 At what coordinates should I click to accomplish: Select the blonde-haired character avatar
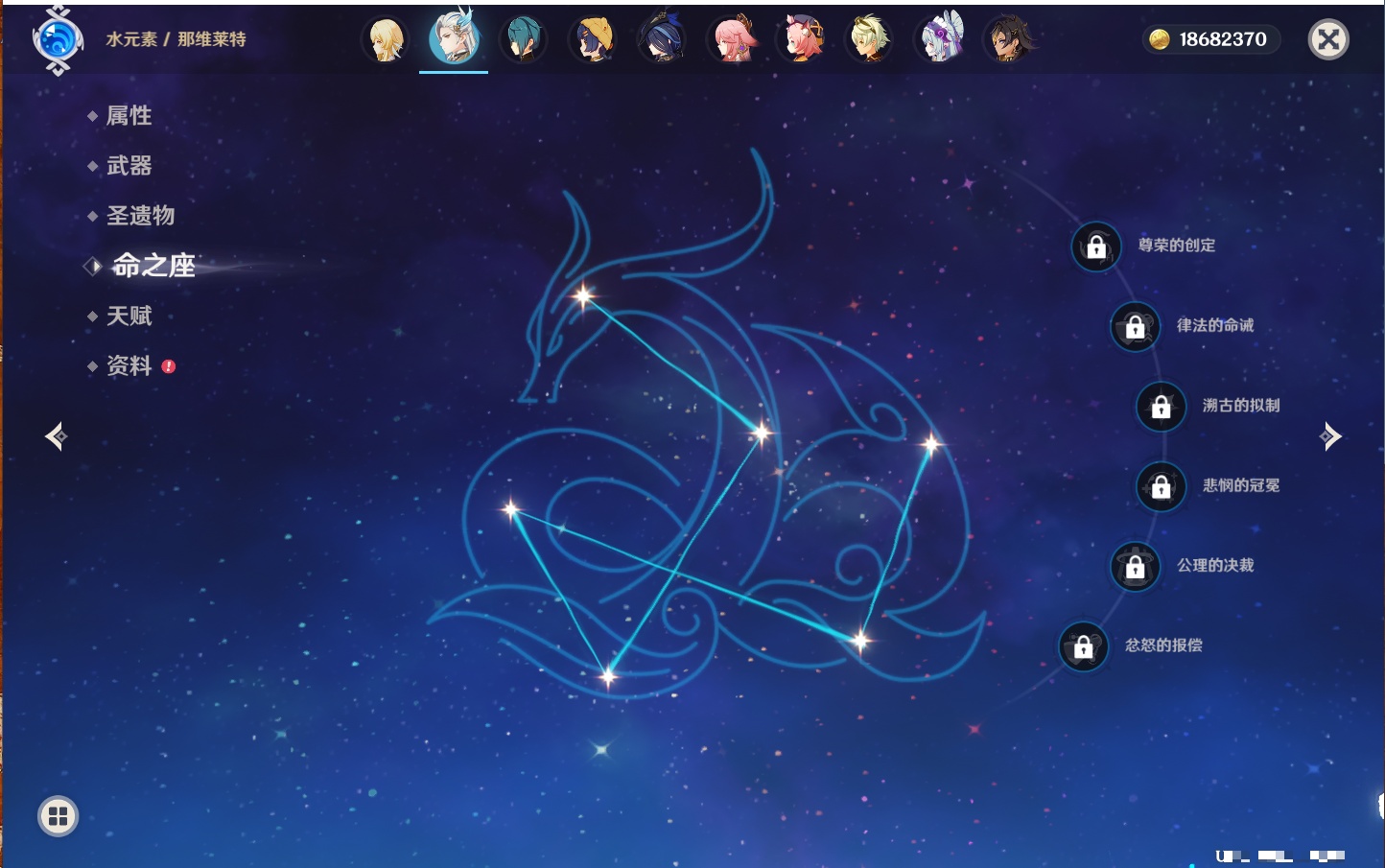(386, 40)
